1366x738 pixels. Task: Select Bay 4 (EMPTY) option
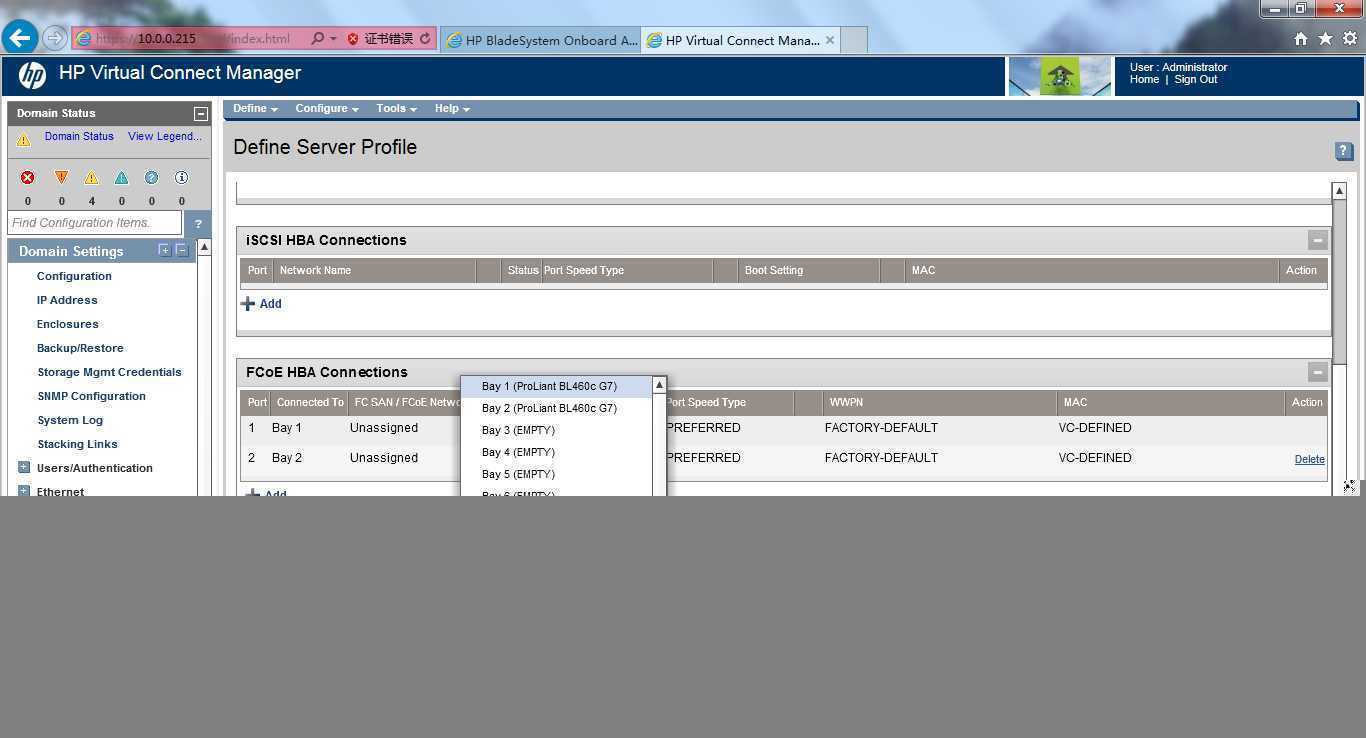(x=556, y=452)
